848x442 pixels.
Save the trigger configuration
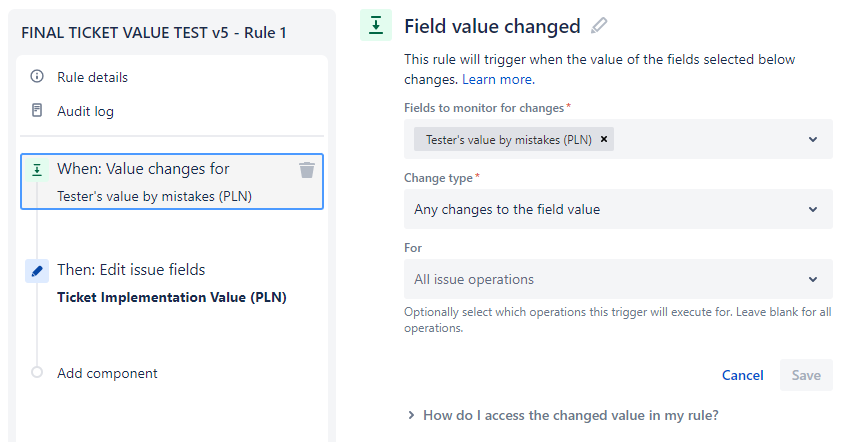[x=806, y=375]
